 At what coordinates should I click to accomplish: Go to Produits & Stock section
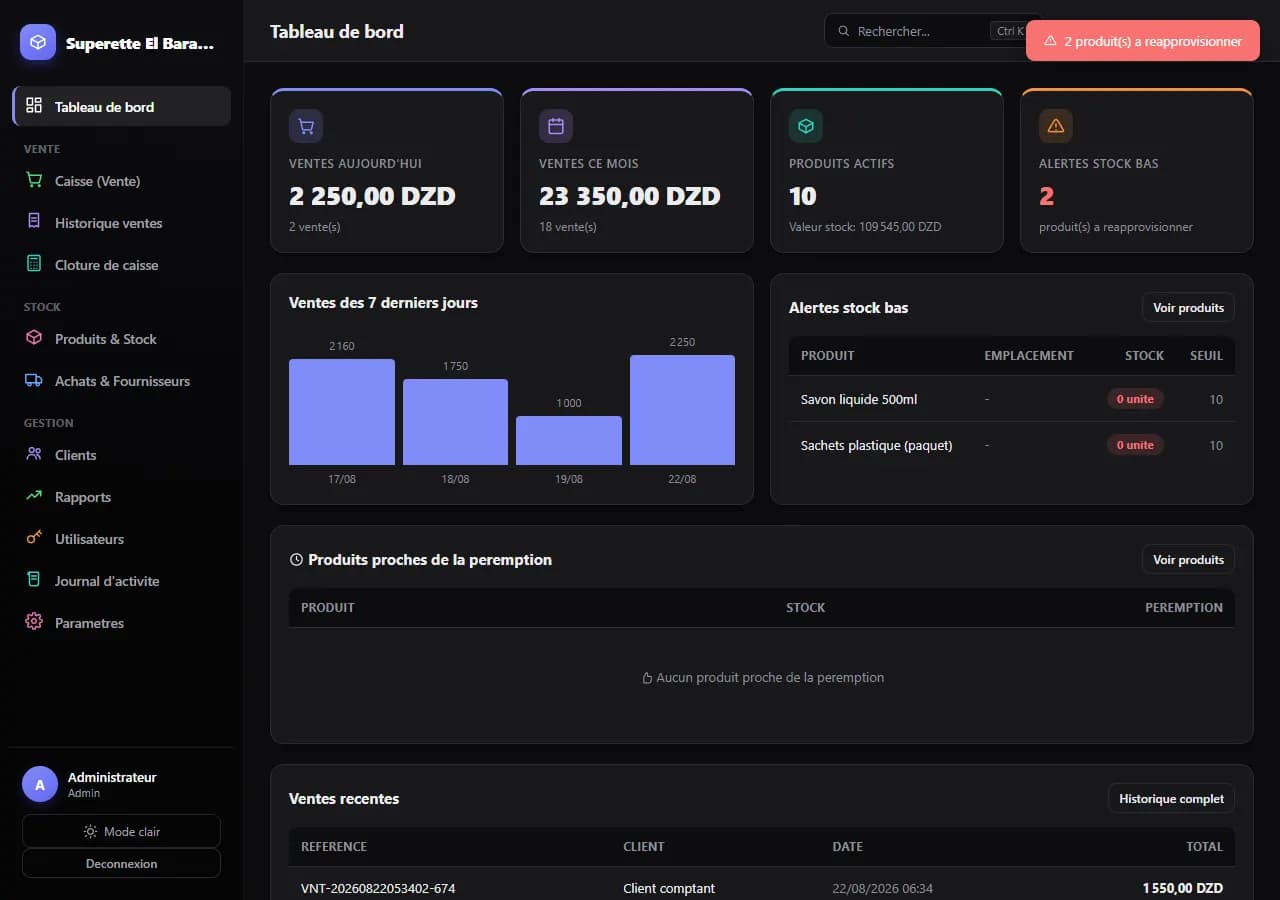[x=121, y=339]
